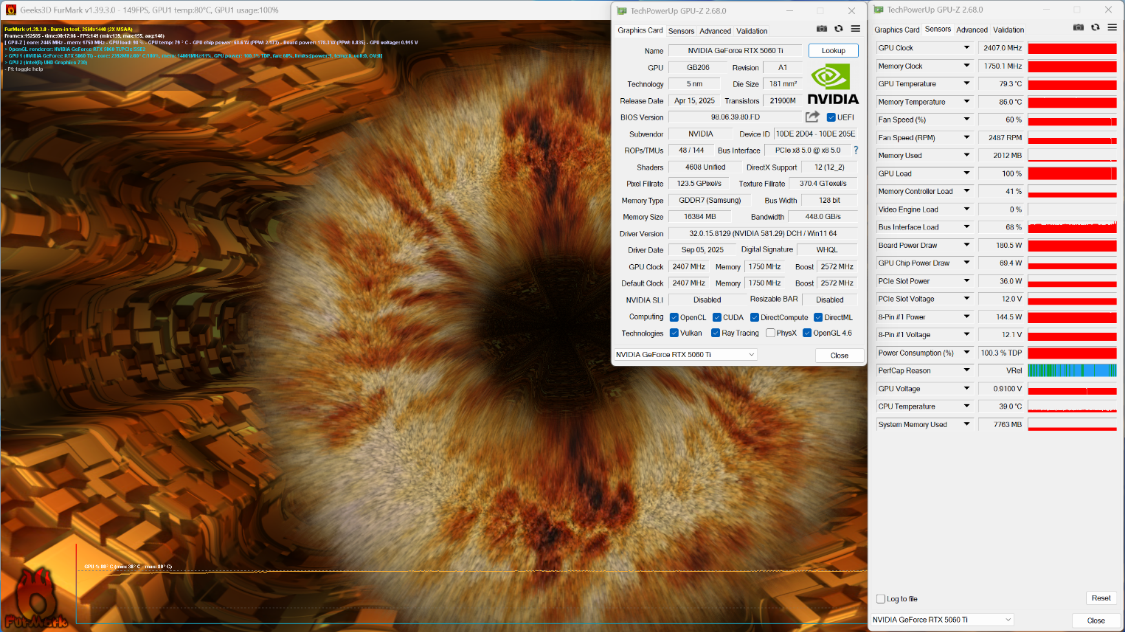Open the GPU Clock sensor dropdown
The width and height of the screenshot is (1125, 632).
[x=966, y=48]
